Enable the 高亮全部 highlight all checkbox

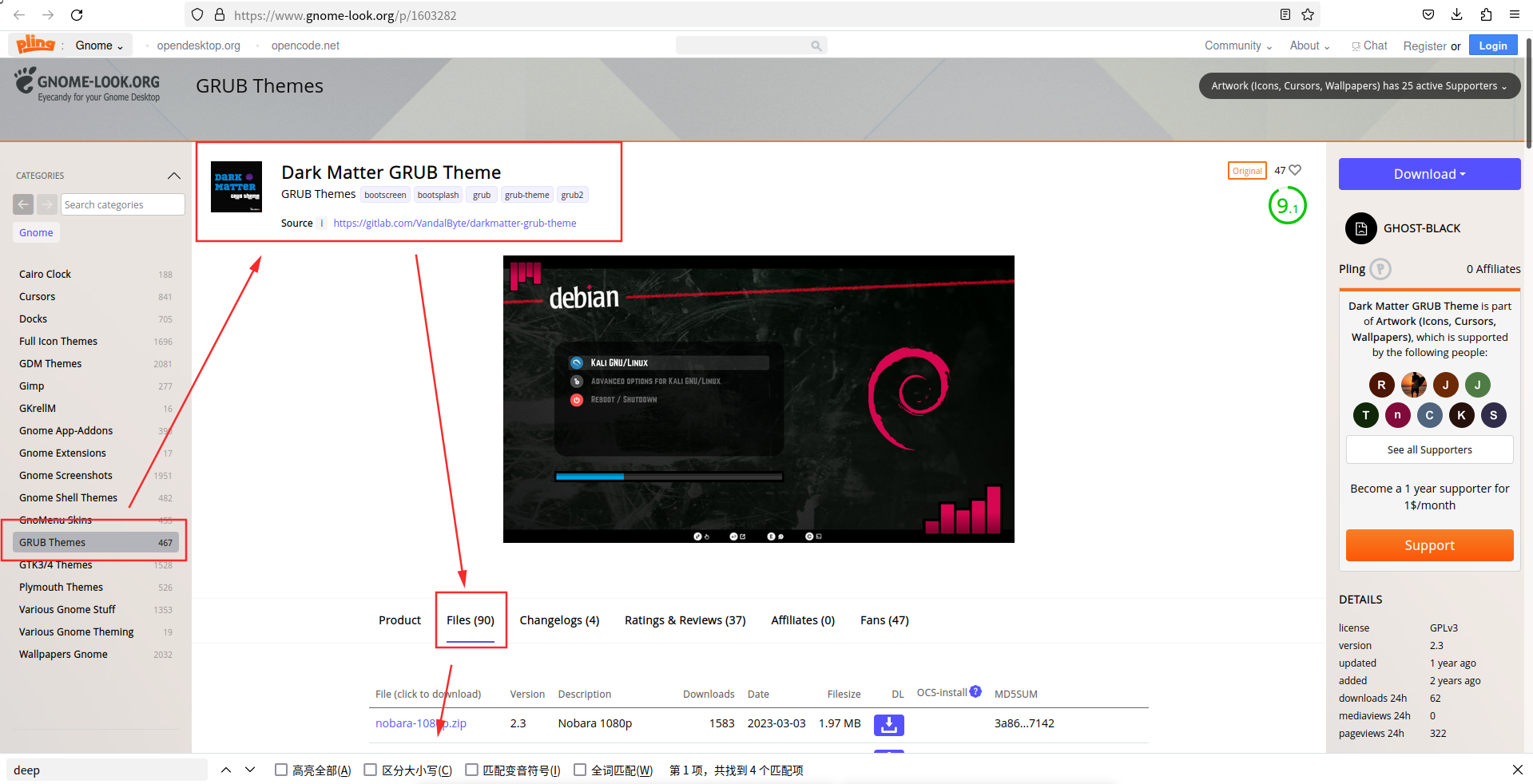(x=281, y=770)
